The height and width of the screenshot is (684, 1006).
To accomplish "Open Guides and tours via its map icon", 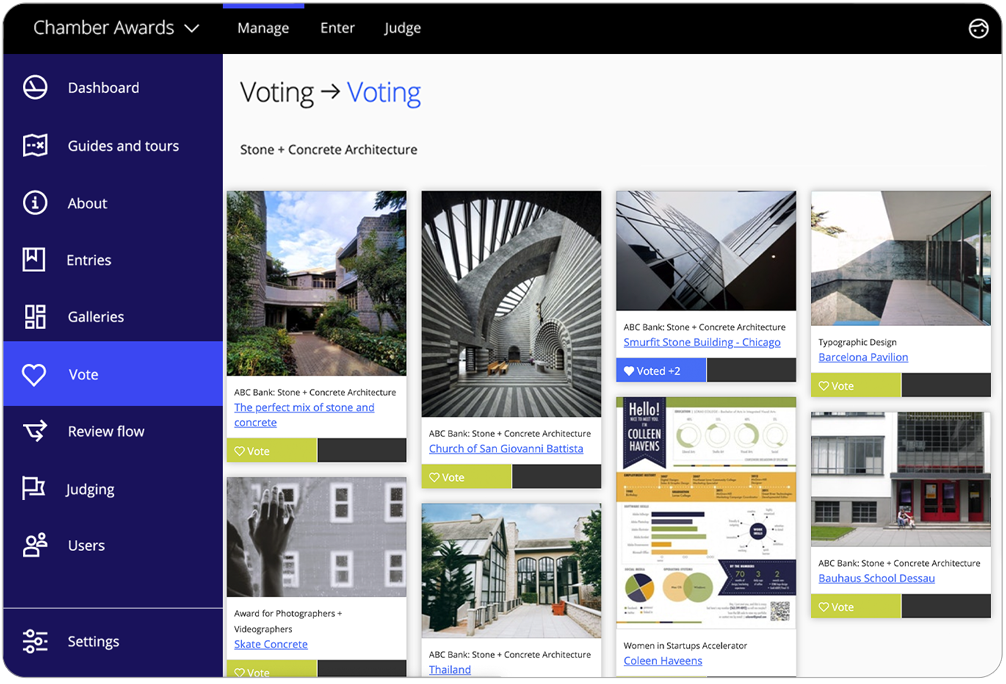I will (x=34, y=145).
